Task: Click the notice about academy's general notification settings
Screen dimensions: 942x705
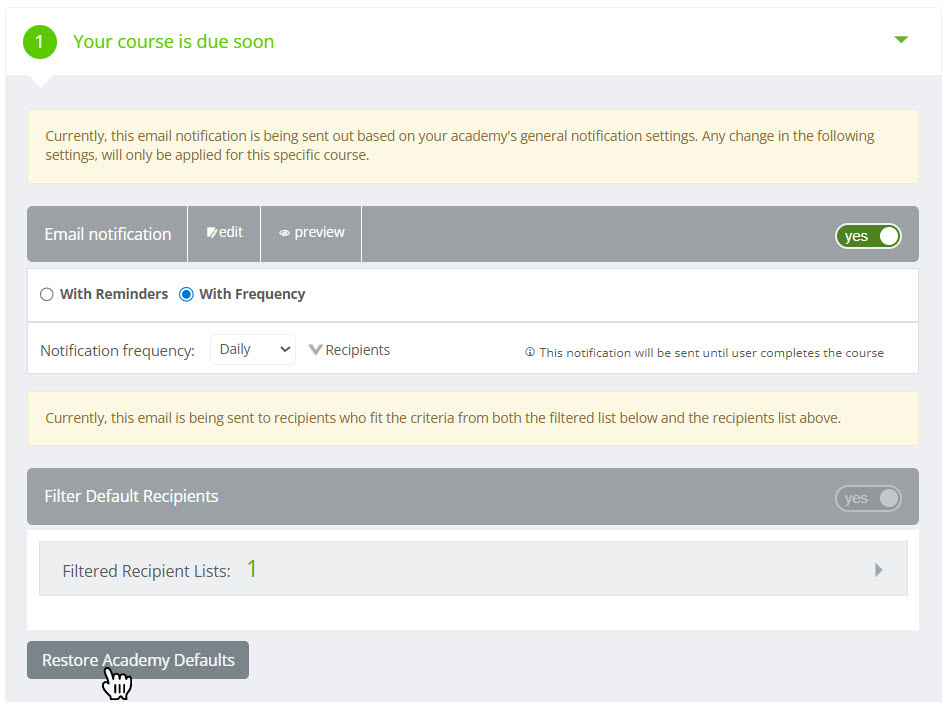Action: 473,146
